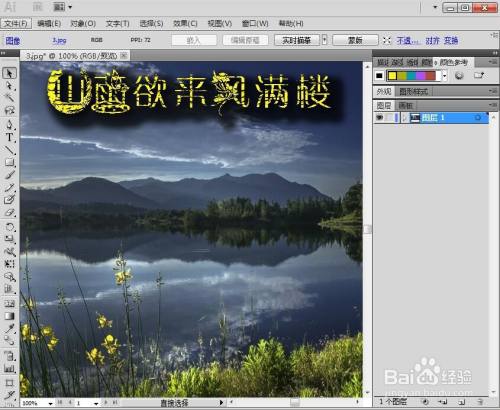Viewport: 500px width, 410px height.
Task: Switch to 画板 panel tab
Action: [406, 106]
